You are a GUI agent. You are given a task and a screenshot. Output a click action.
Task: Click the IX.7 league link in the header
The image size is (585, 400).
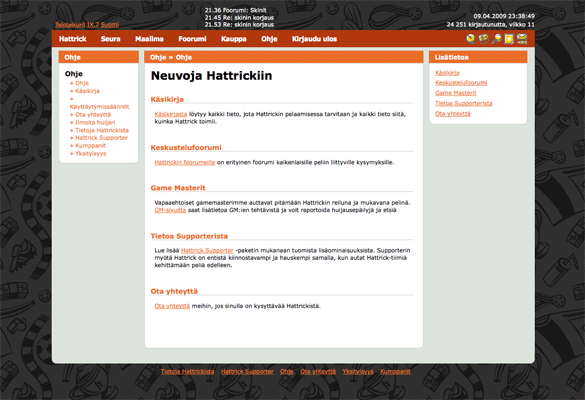(x=93, y=25)
